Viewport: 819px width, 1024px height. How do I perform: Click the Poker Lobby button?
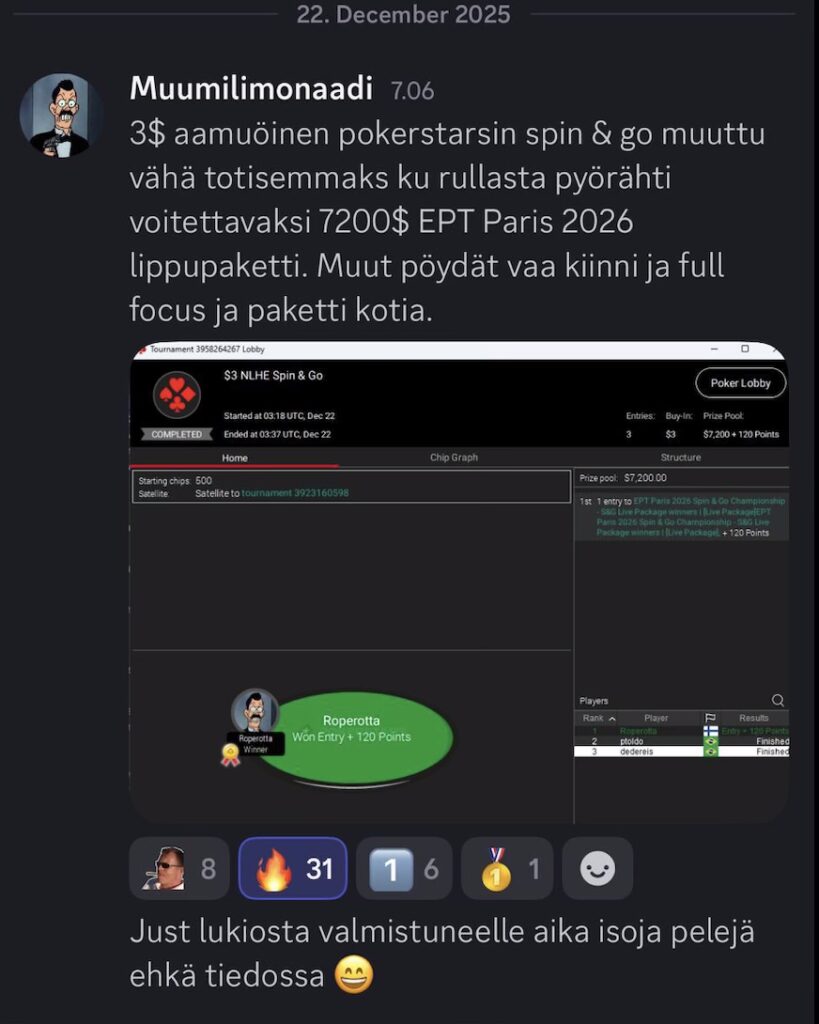[x=741, y=383]
